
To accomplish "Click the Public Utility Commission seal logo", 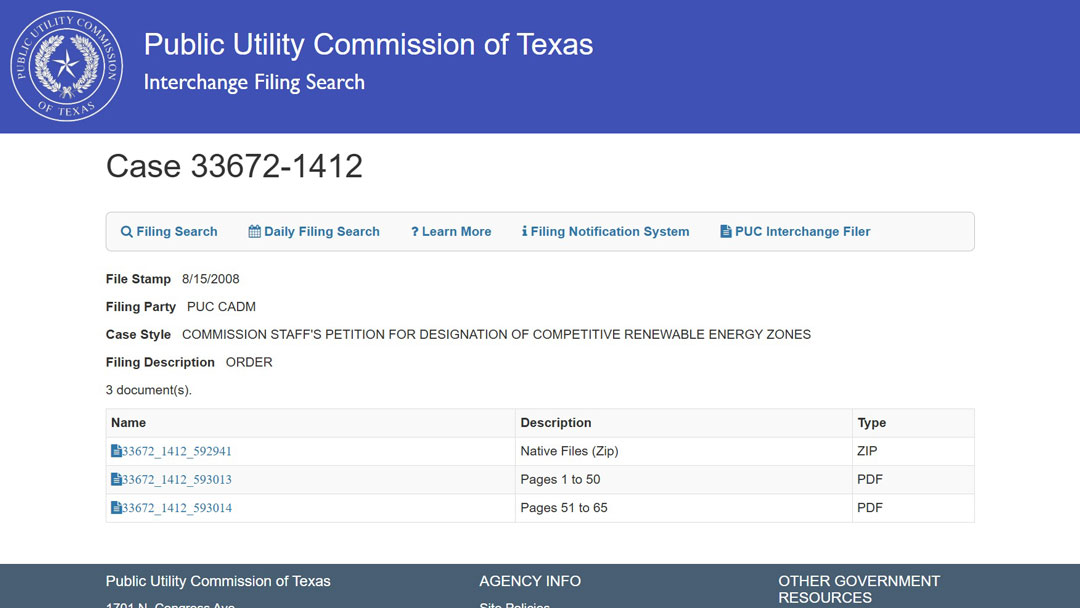I will click(x=67, y=66).
